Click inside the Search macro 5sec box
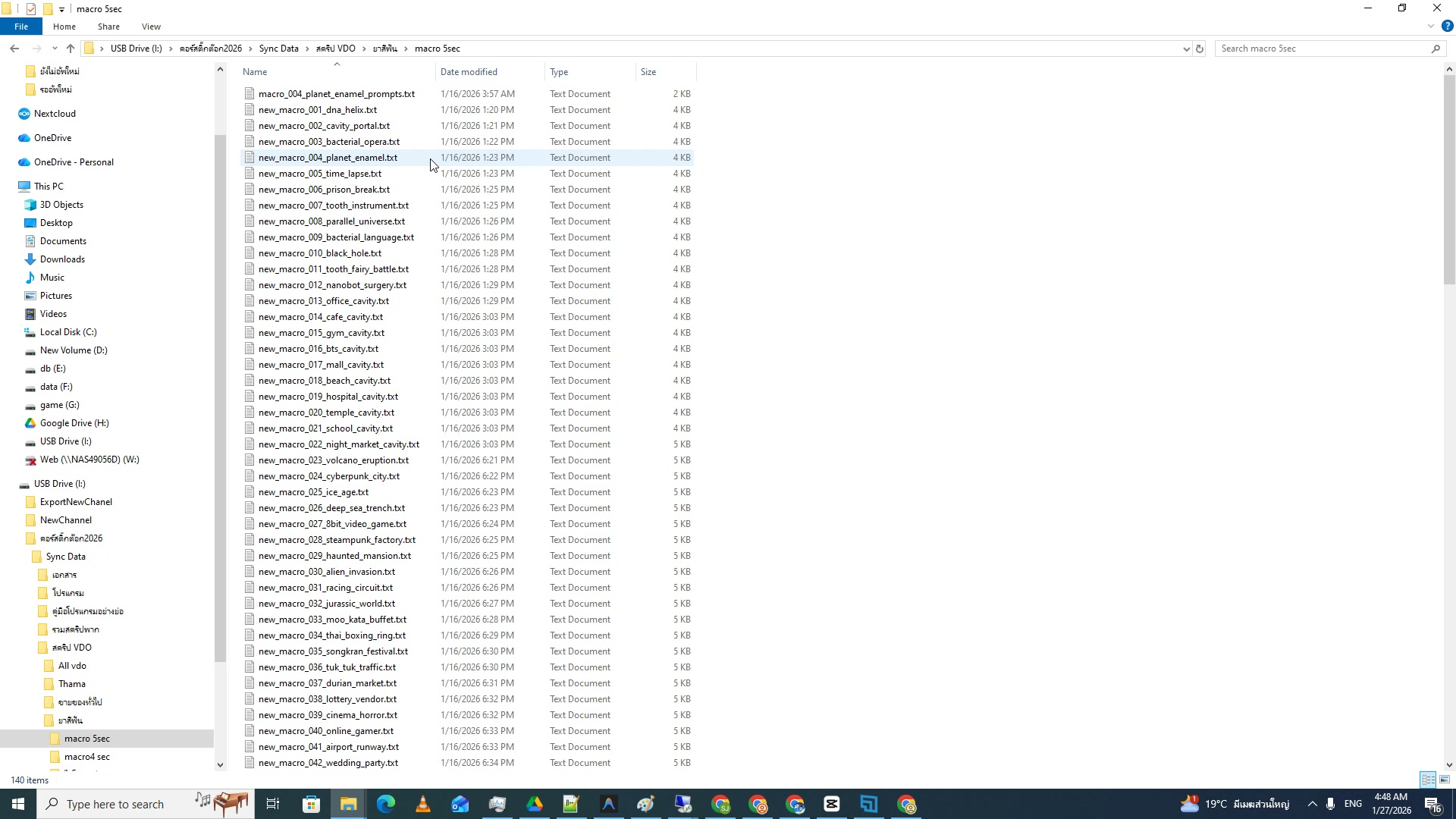The image size is (1456, 819). (1319, 48)
